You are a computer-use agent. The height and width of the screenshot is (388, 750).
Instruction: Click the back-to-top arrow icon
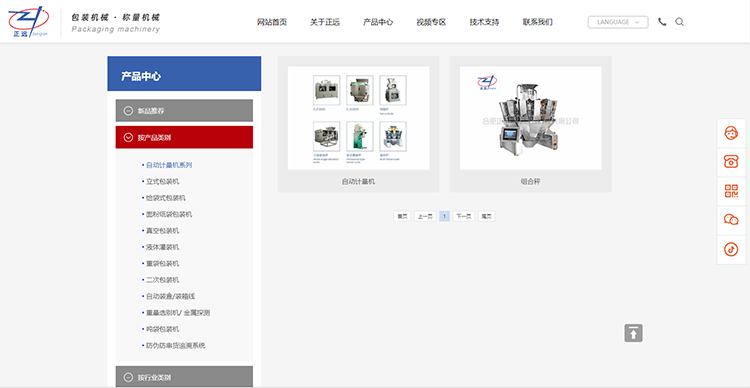click(633, 333)
